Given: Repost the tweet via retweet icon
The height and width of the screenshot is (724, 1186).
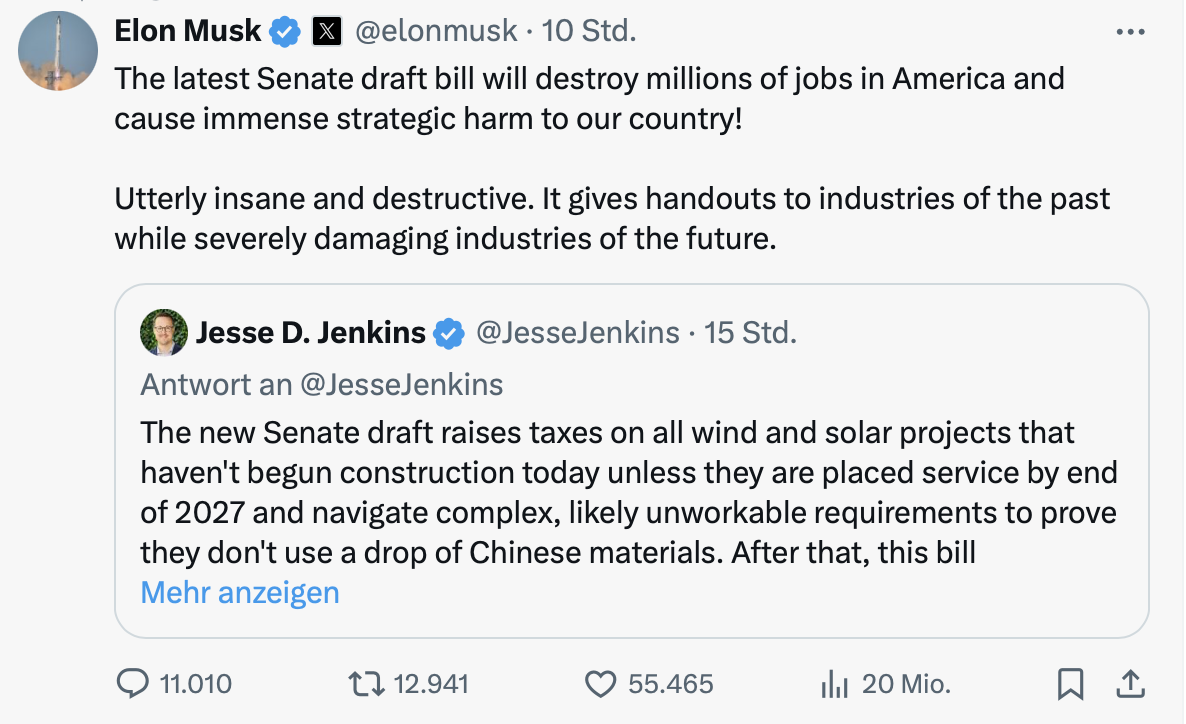Looking at the screenshot, I should pyautogui.click(x=364, y=684).
